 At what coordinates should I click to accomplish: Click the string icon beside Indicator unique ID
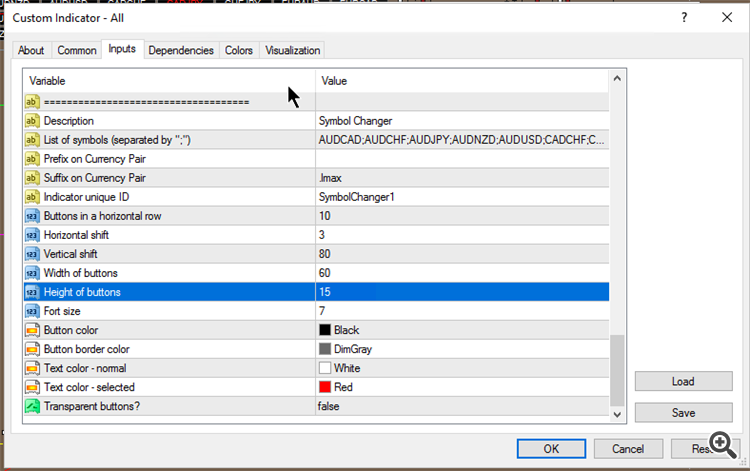(32, 197)
